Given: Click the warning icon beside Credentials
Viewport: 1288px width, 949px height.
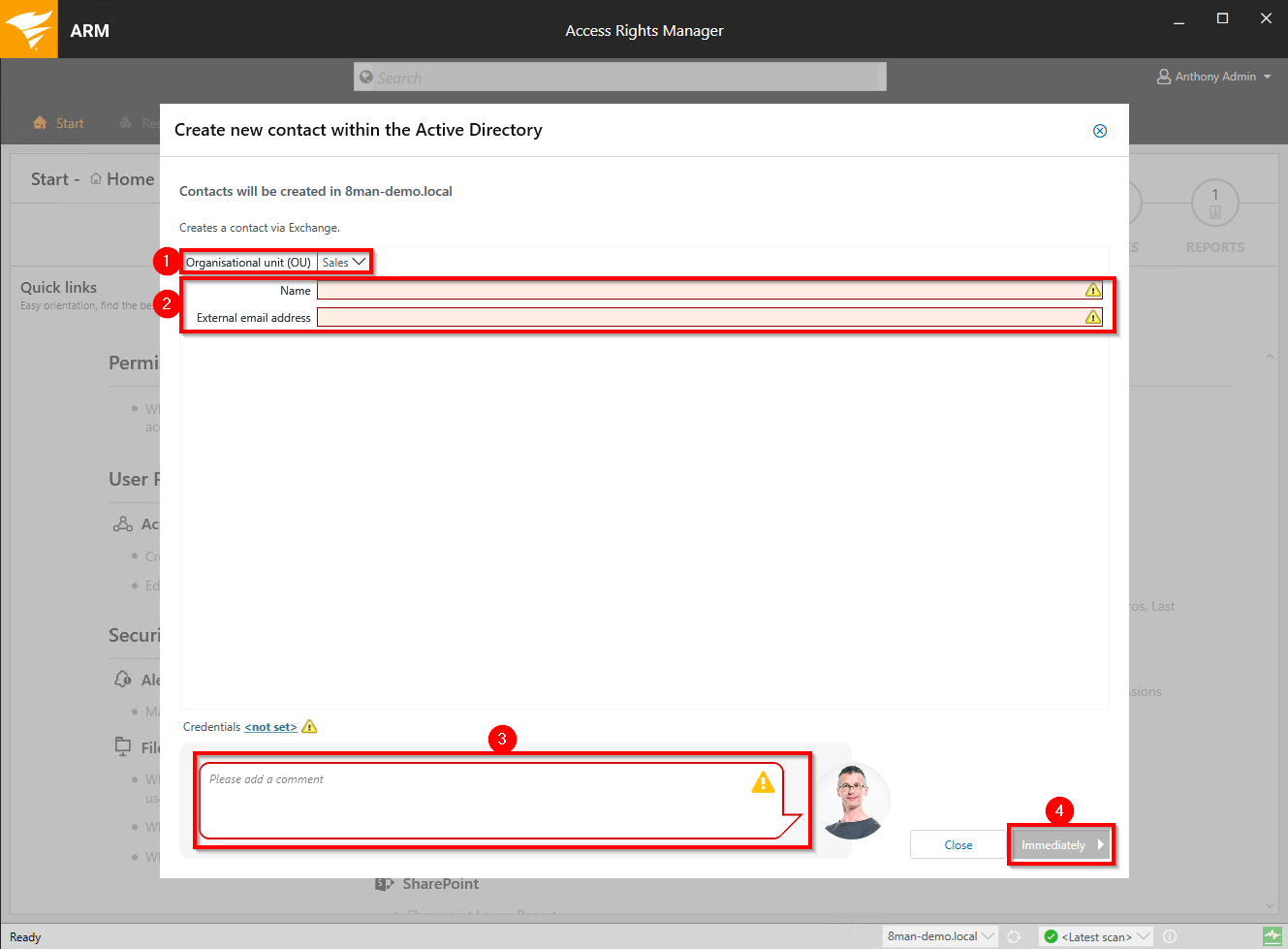Looking at the screenshot, I should pos(309,727).
